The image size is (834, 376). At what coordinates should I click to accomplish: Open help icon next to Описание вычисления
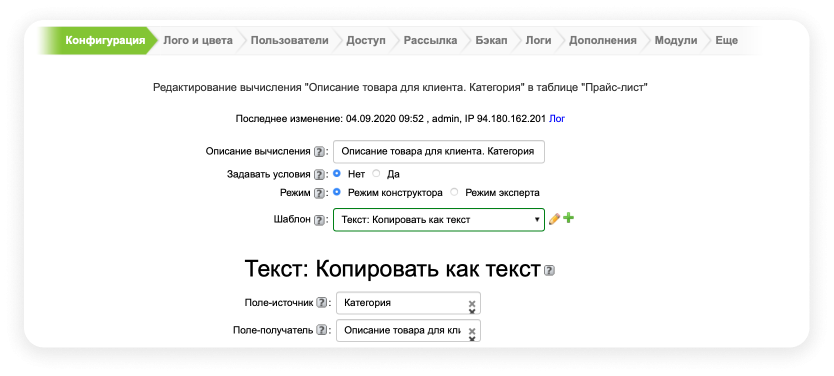pos(319,152)
